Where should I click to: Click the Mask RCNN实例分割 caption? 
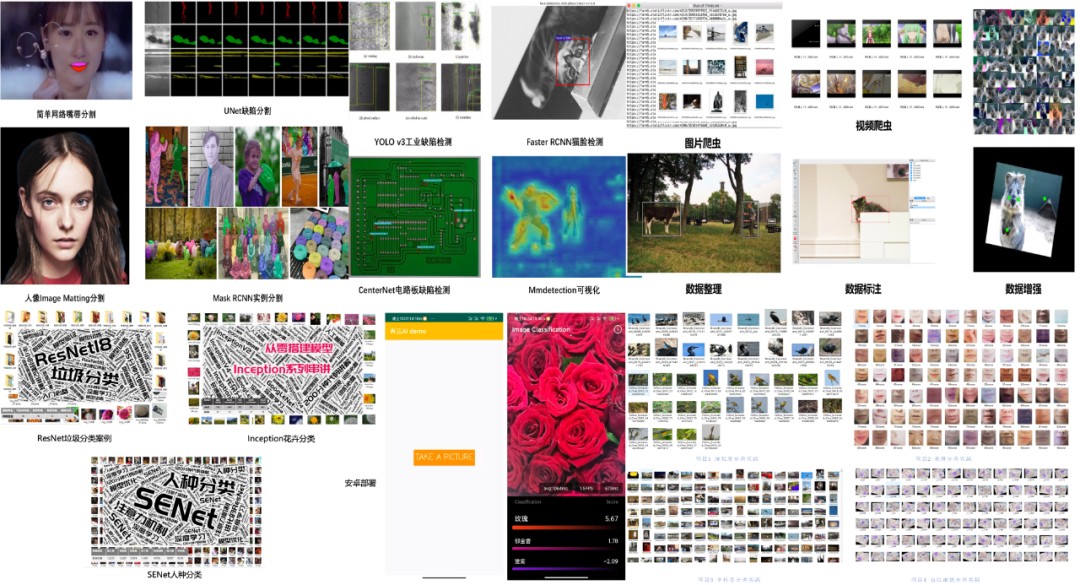(x=247, y=298)
